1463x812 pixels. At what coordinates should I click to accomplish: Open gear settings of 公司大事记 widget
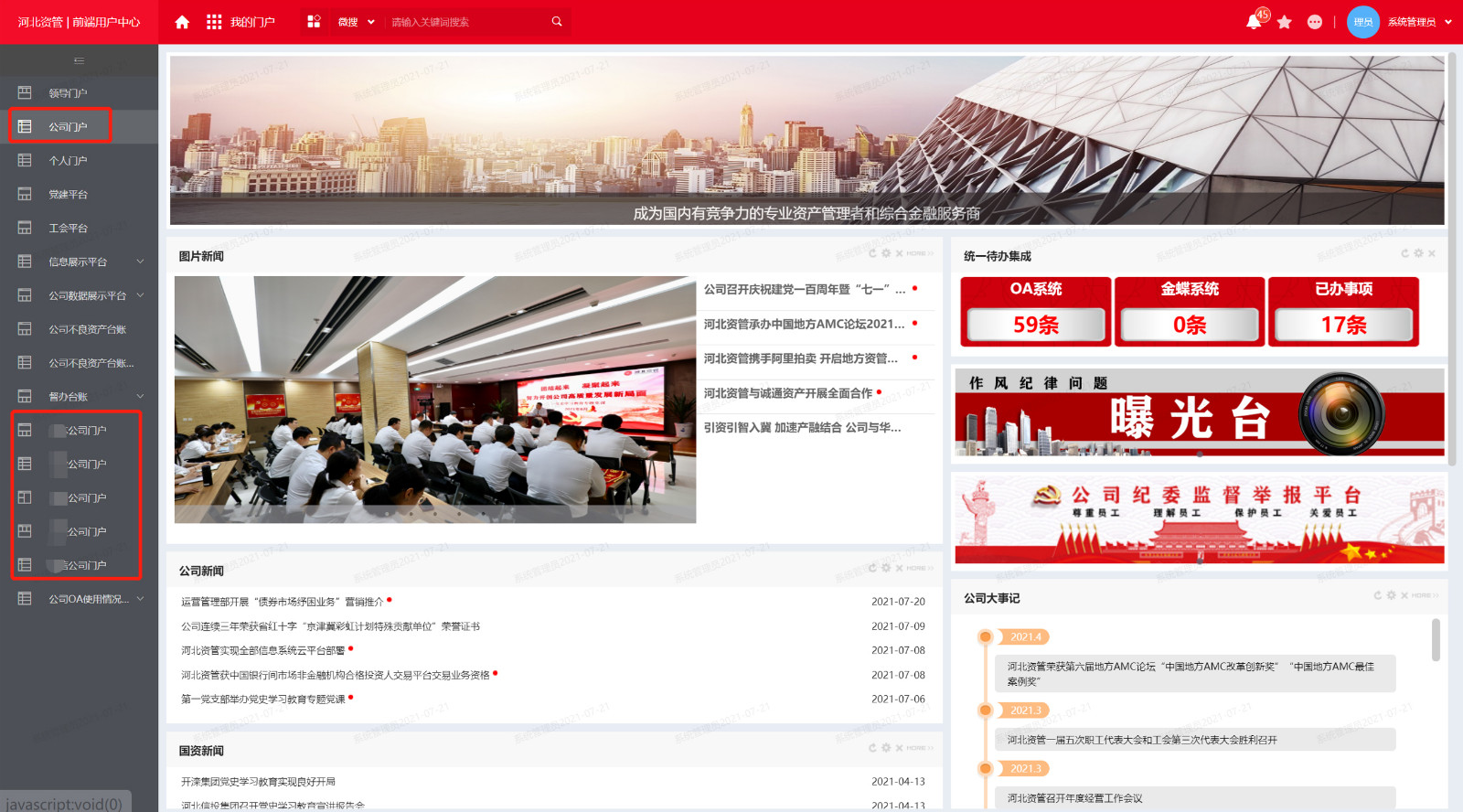pyautogui.click(x=1391, y=595)
